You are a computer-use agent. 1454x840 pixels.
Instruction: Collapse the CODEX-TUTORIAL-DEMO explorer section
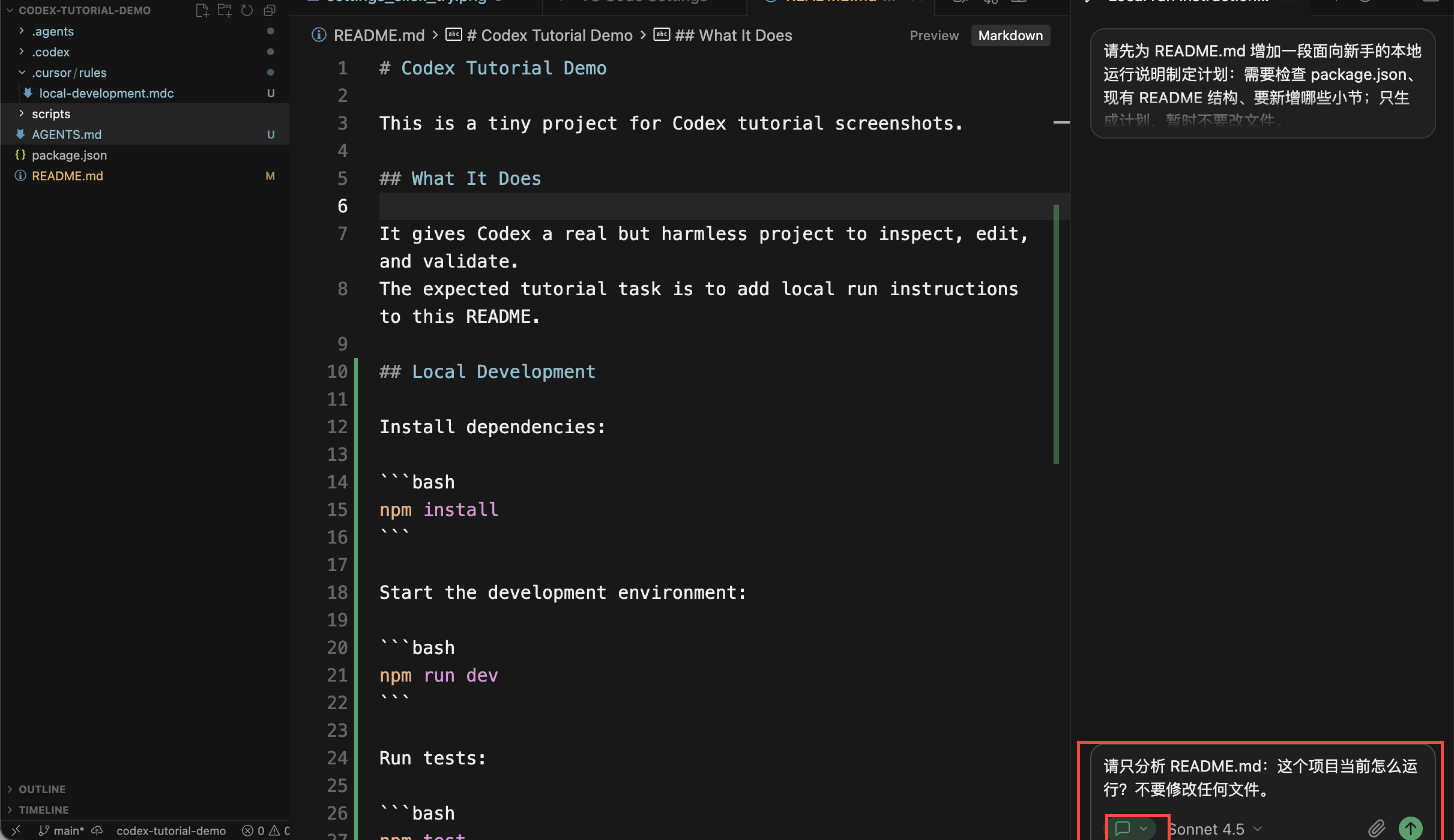pyautogui.click(x=10, y=10)
